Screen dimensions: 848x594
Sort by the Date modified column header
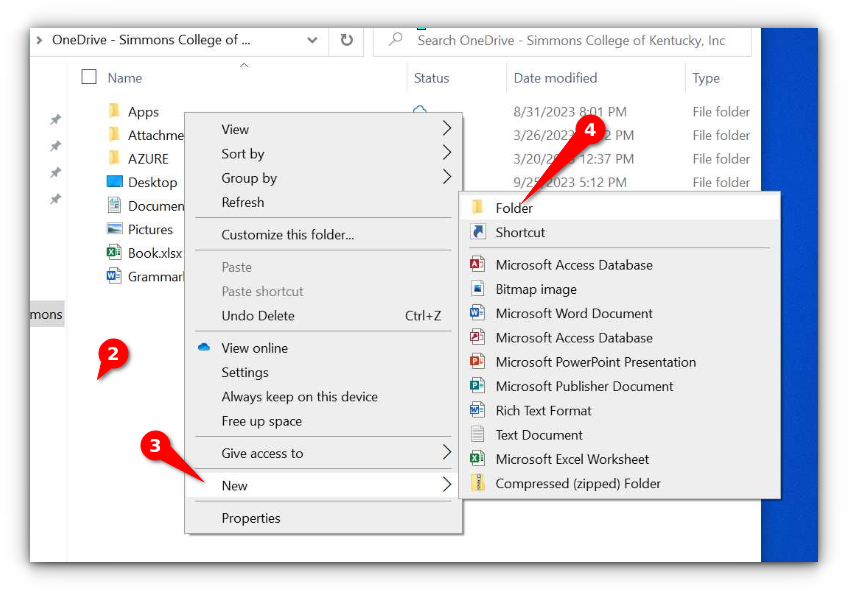555,78
